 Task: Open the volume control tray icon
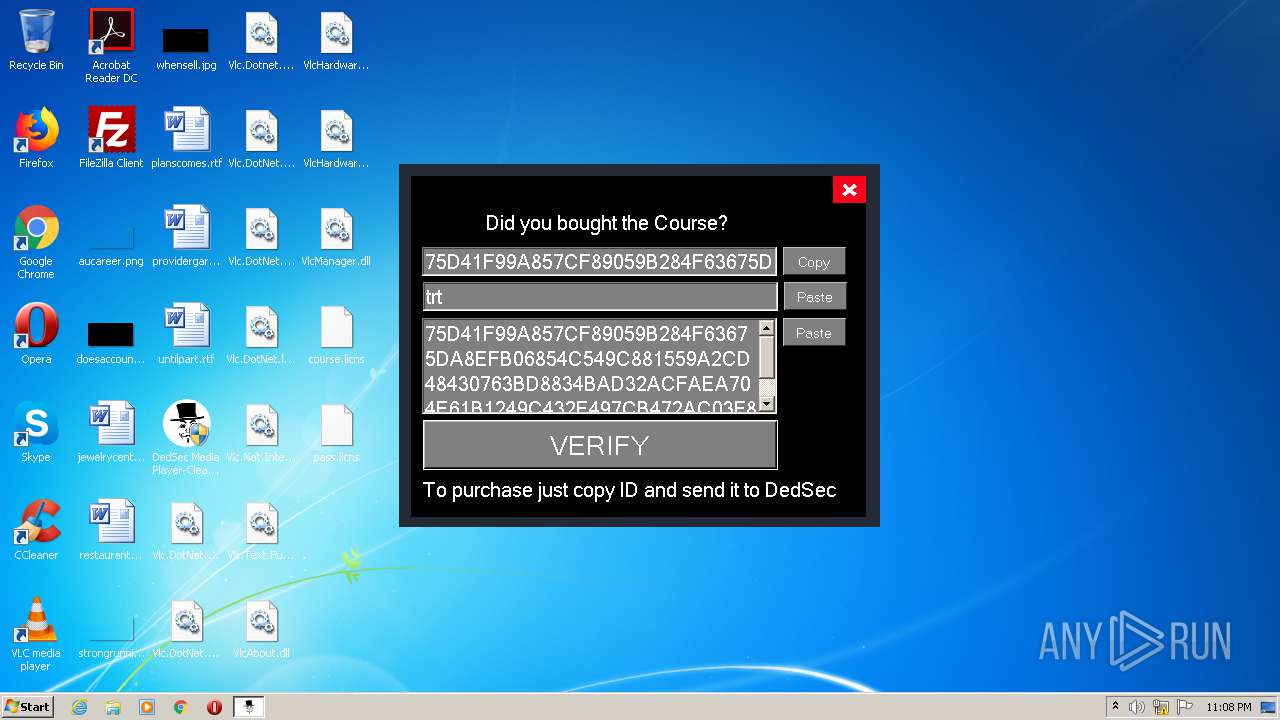click(1137, 707)
